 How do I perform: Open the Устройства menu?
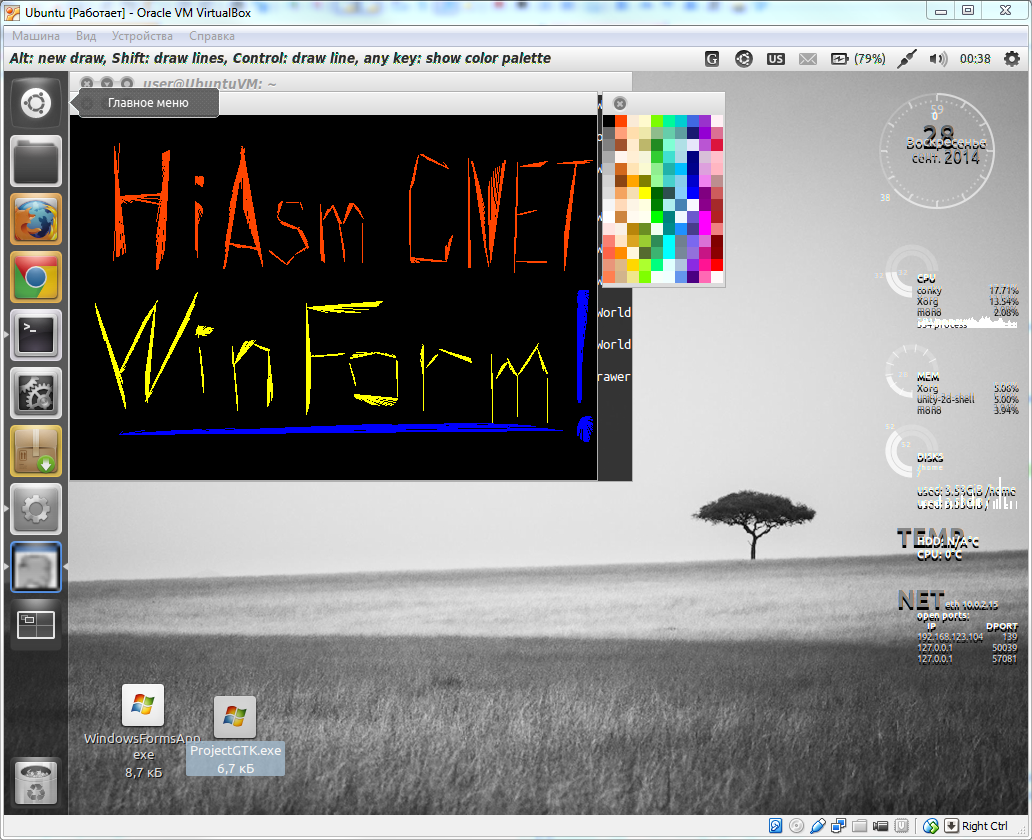point(142,36)
